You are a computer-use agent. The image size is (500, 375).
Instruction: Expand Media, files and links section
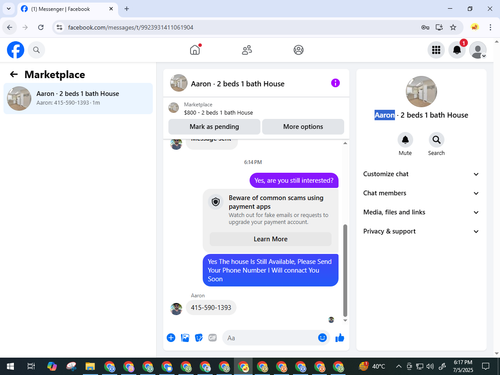421,212
